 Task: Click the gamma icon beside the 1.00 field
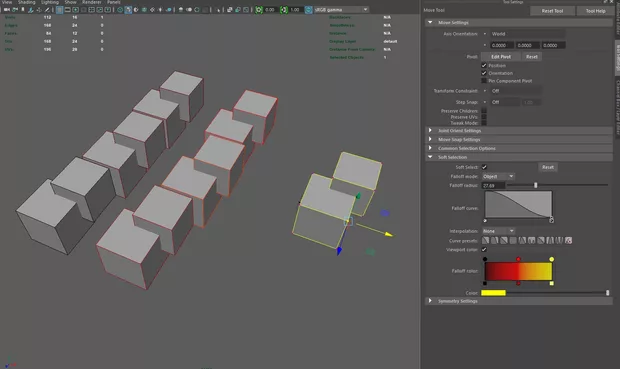[x=284, y=9]
